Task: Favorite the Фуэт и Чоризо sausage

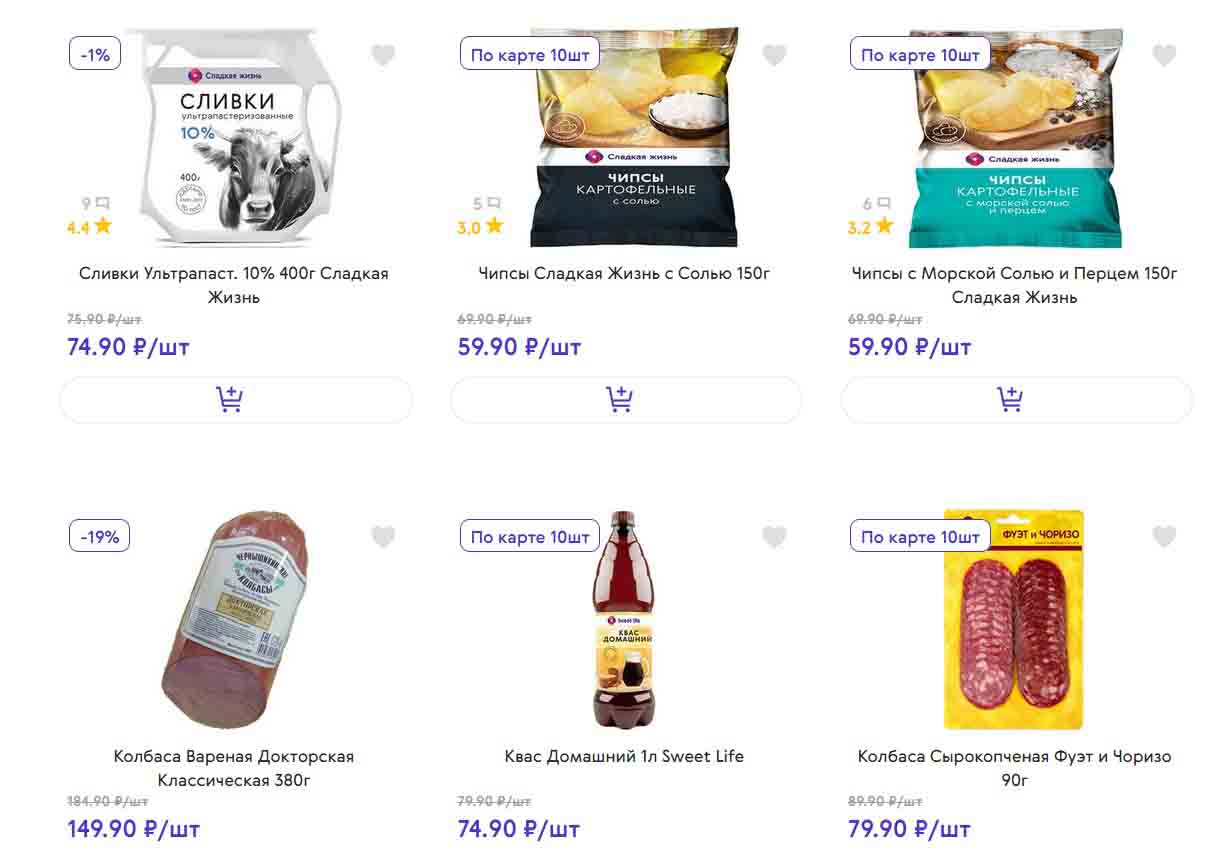Action: click(x=1164, y=537)
